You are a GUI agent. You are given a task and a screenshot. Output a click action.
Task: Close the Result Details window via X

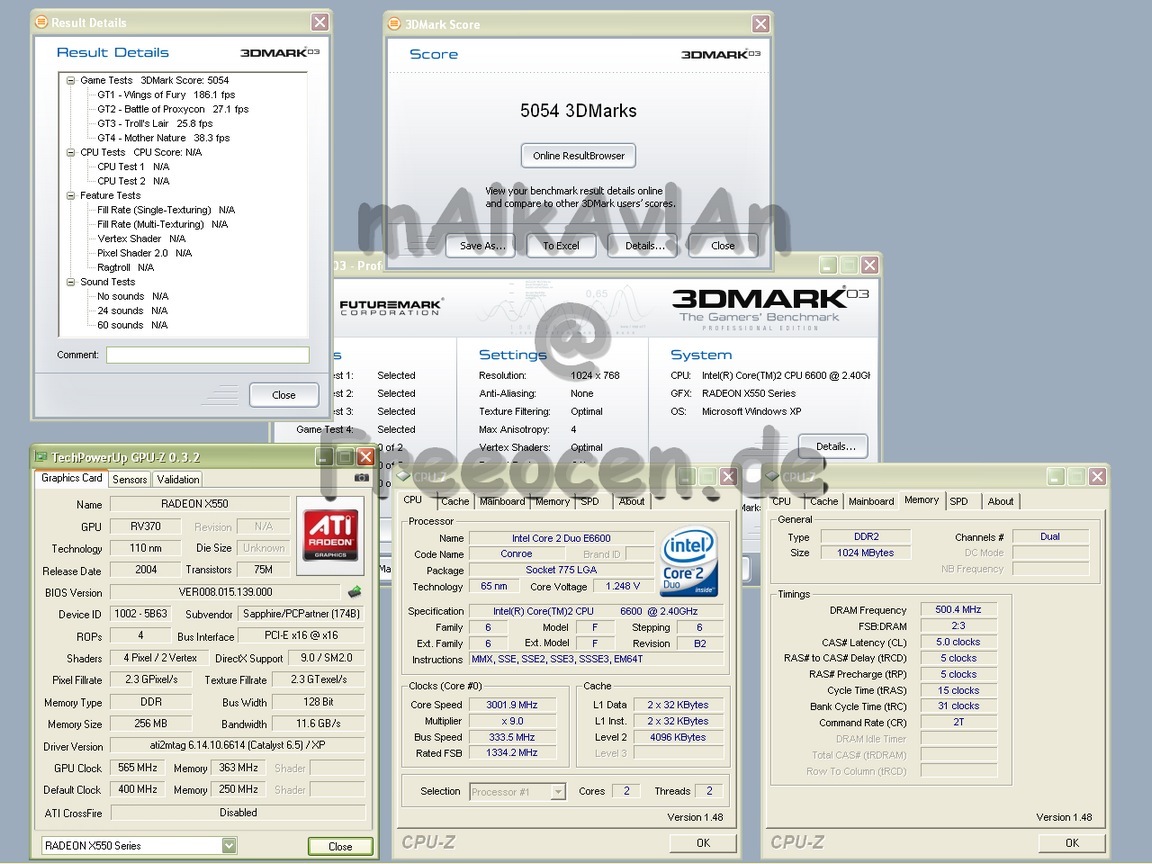[320, 22]
